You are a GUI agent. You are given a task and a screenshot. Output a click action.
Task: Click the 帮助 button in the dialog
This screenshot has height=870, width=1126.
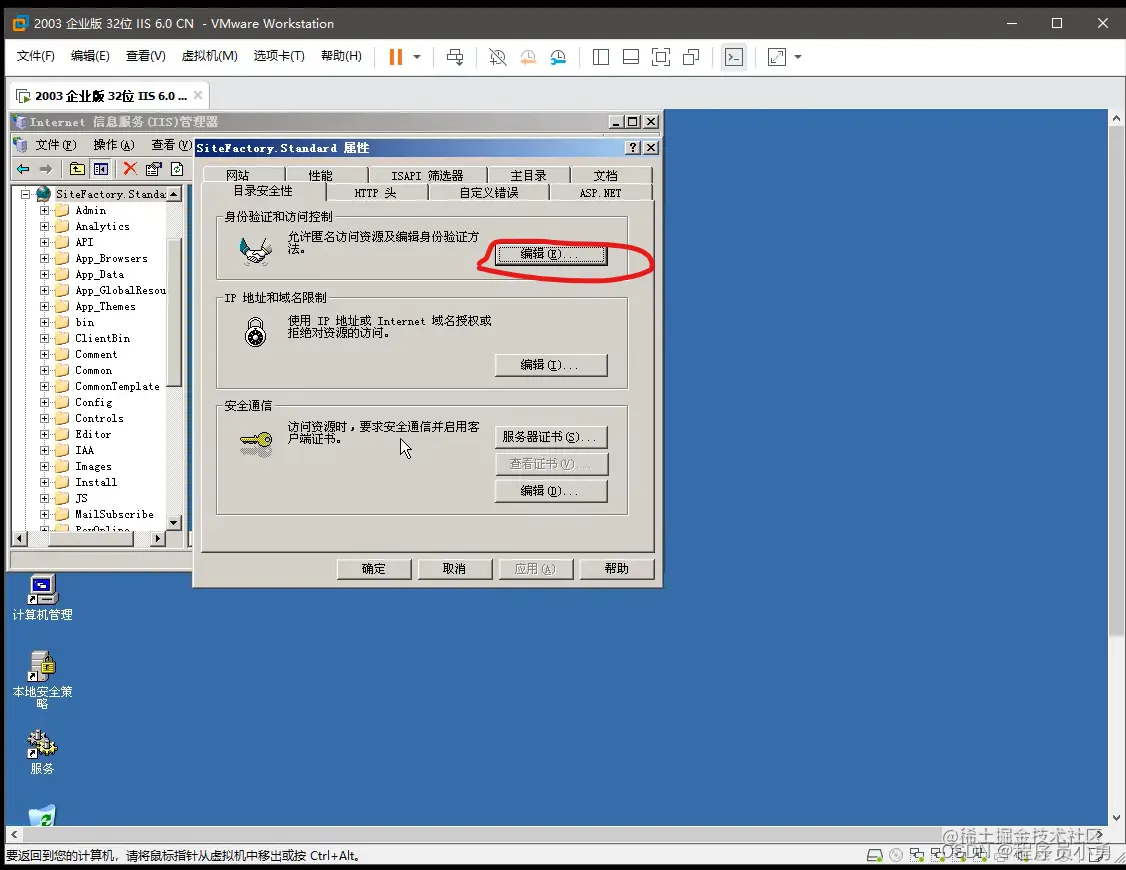(x=616, y=569)
